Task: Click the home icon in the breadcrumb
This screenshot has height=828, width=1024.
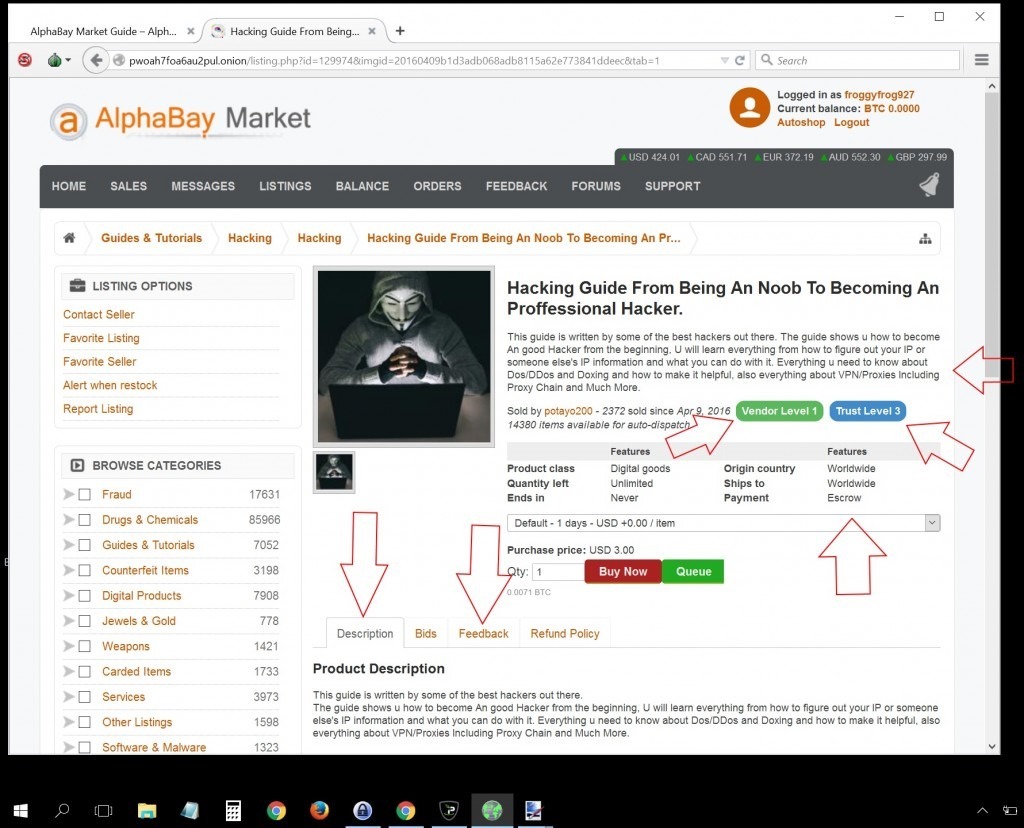Action: (x=69, y=238)
